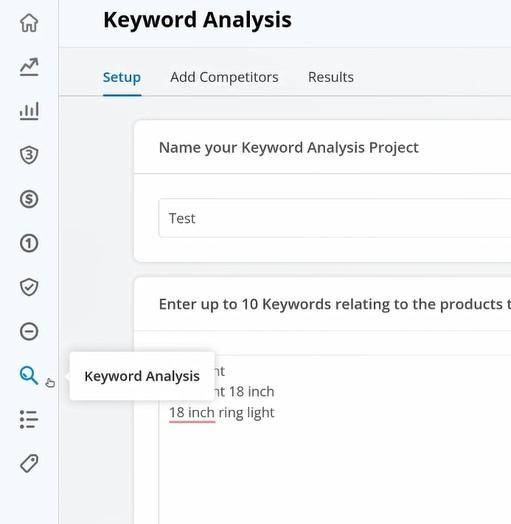
Task: Switch to the Results tab
Action: [x=331, y=78]
